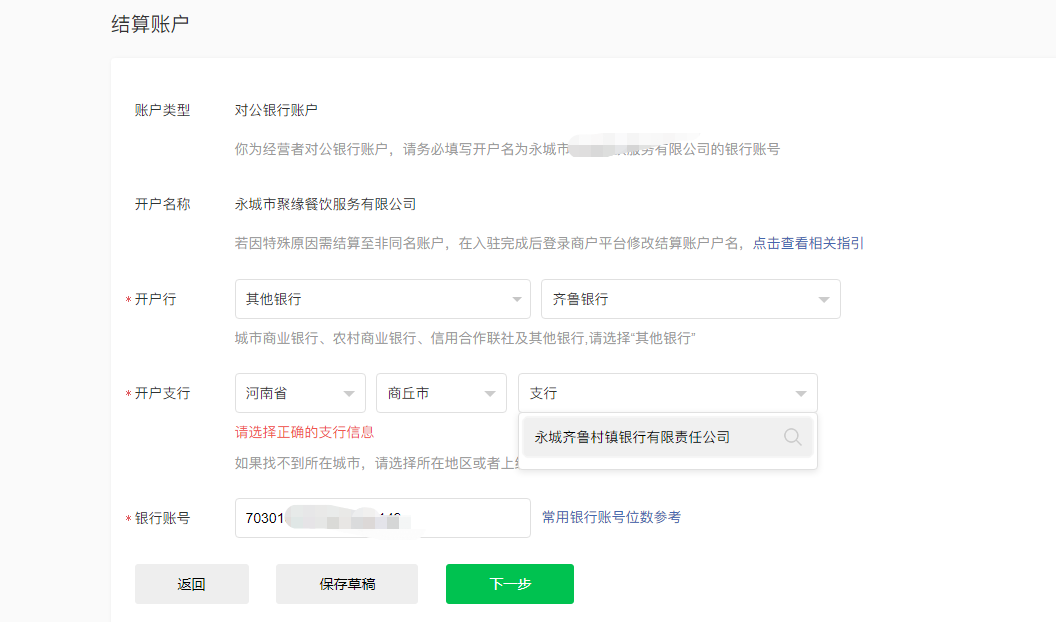This screenshot has width=1056, height=622.
Task: Click the 永城市聚缘餐饮服务有限公司 account name text
Action: coord(325,204)
